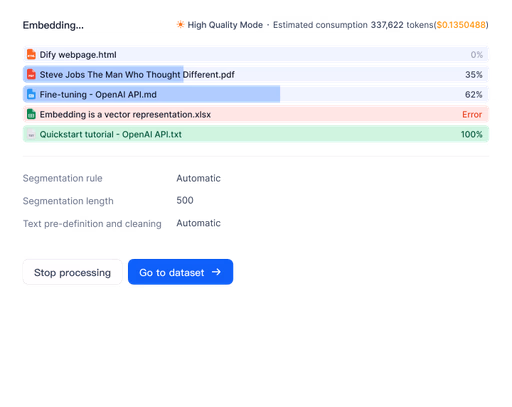
Task: Click the HTML file icon for Dify webpage
Action: 31,54
